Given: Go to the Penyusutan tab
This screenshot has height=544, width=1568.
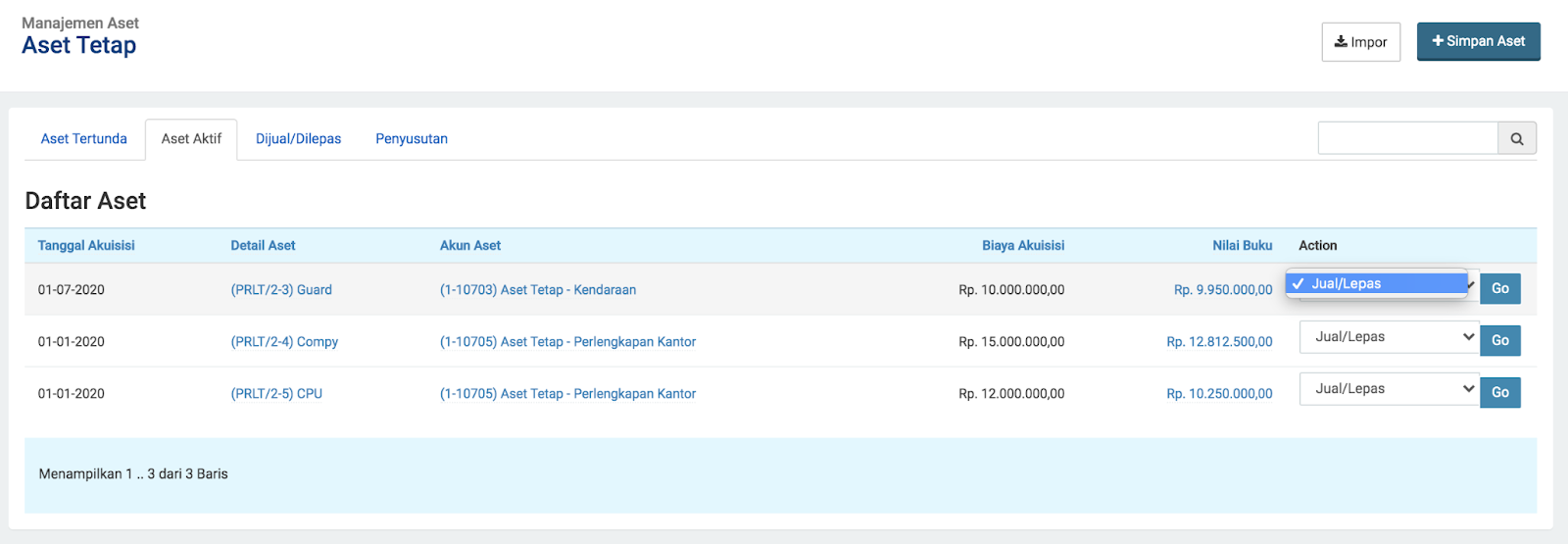Looking at the screenshot, I should pyautogui.click(x=412, y=139).
